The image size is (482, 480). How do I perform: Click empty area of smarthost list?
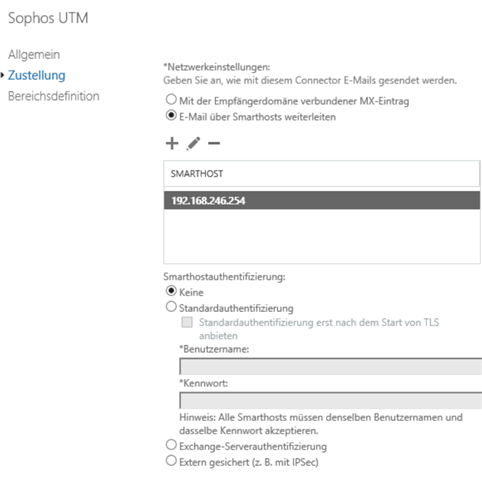click(322, 236)
